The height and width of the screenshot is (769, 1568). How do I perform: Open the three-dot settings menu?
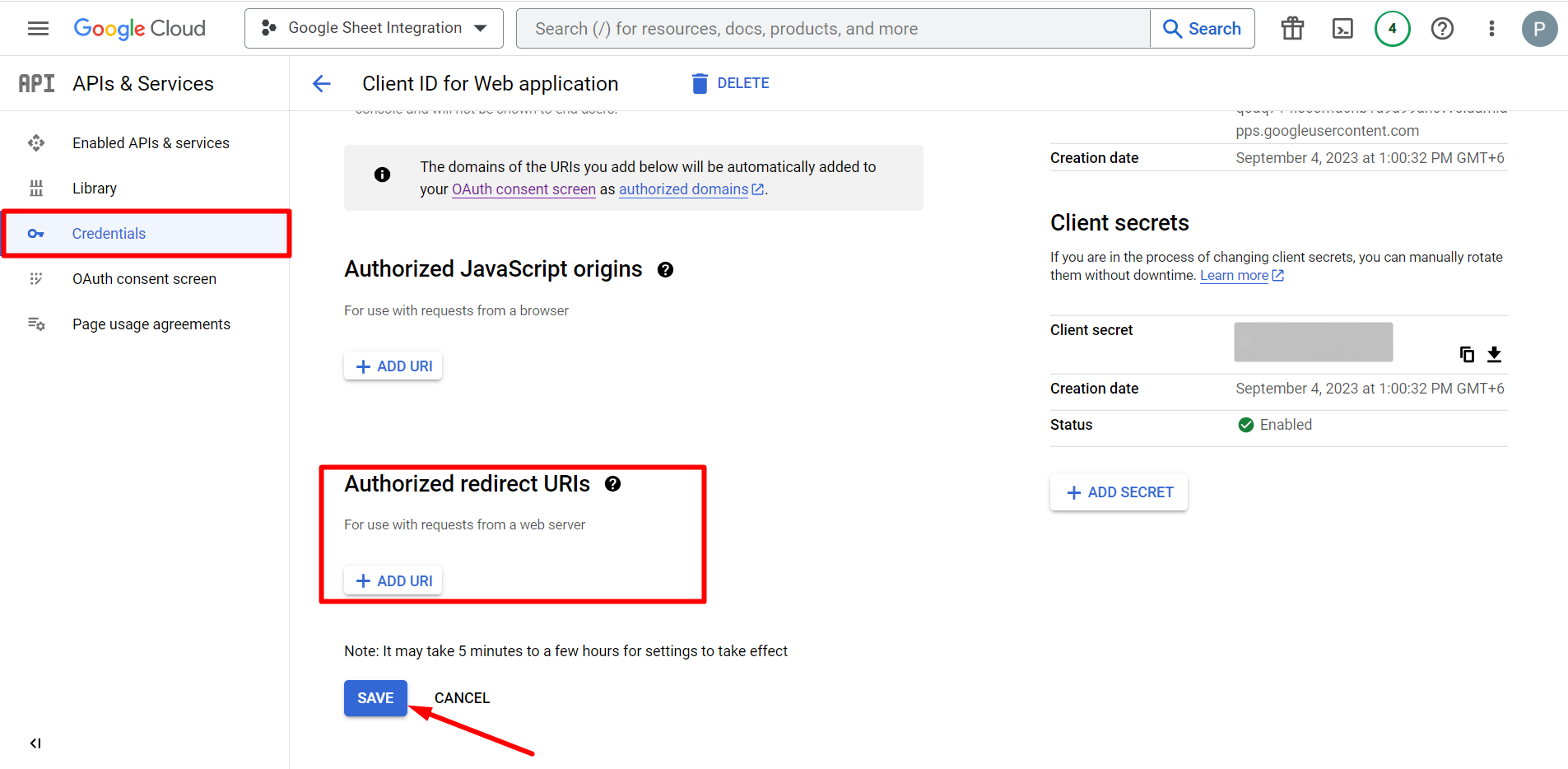point(1491,29)
